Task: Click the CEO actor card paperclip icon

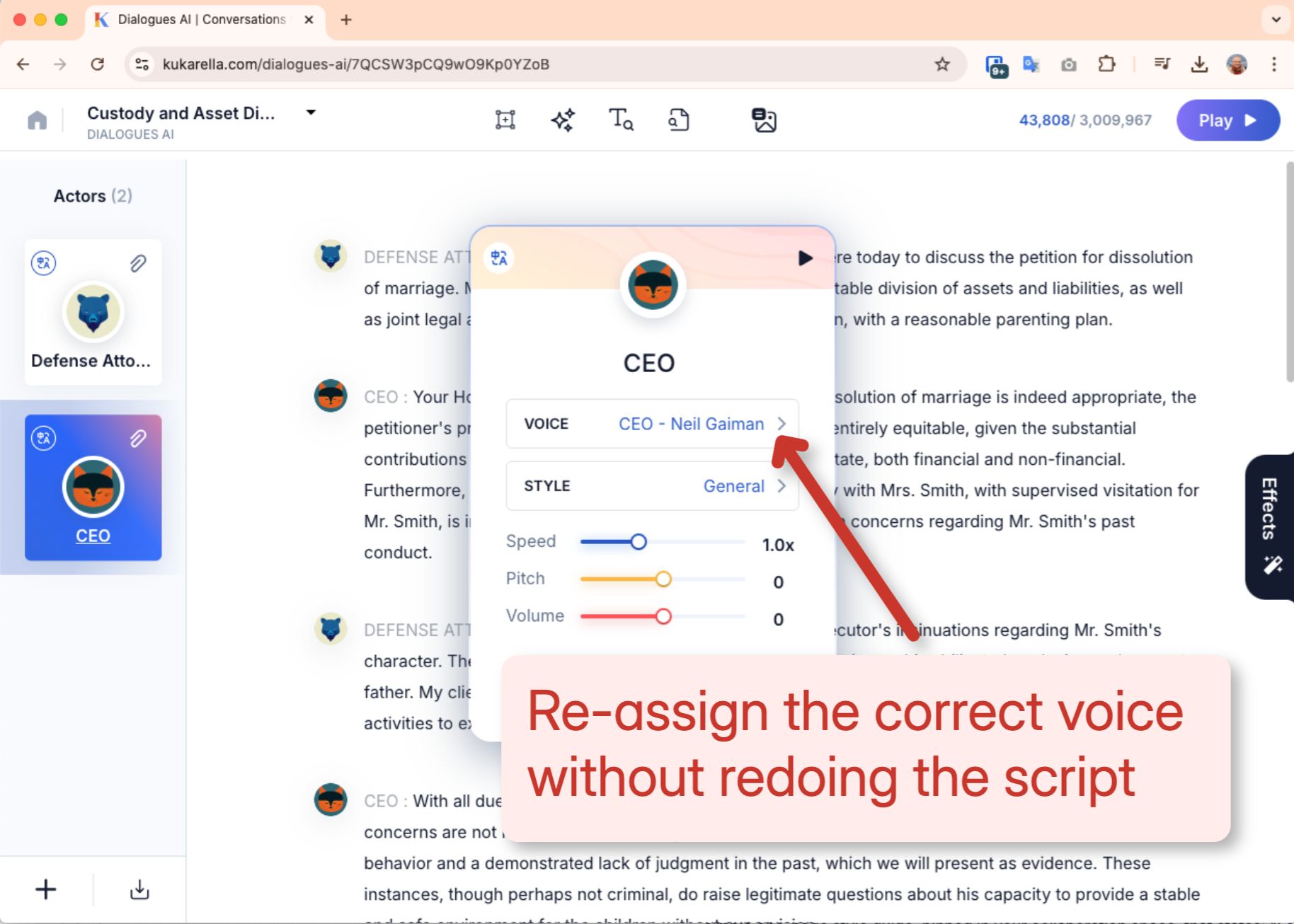Action: point(138,438)
